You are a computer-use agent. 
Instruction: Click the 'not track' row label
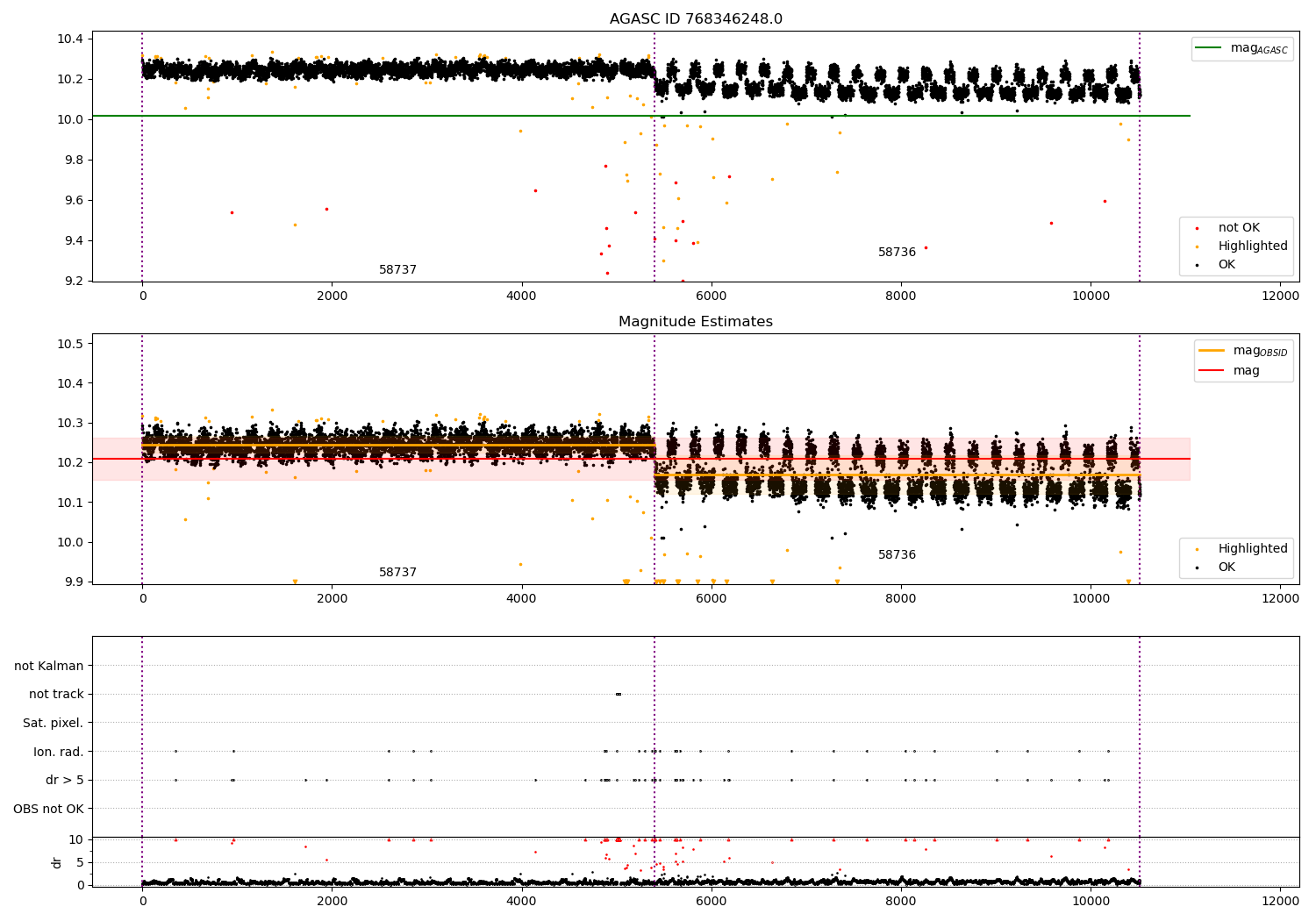[x=56, y=695]
